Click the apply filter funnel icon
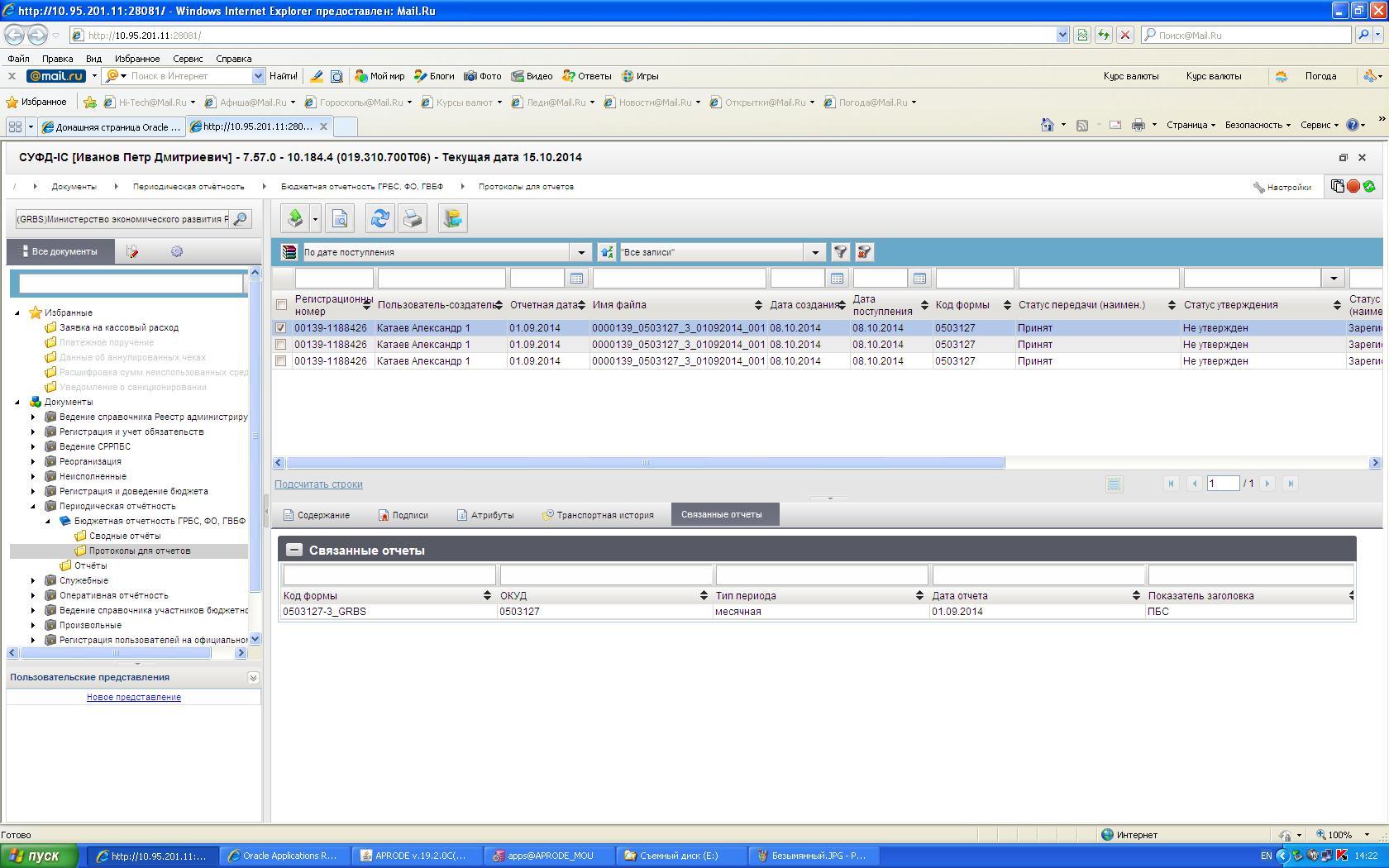 click(840, 252)
